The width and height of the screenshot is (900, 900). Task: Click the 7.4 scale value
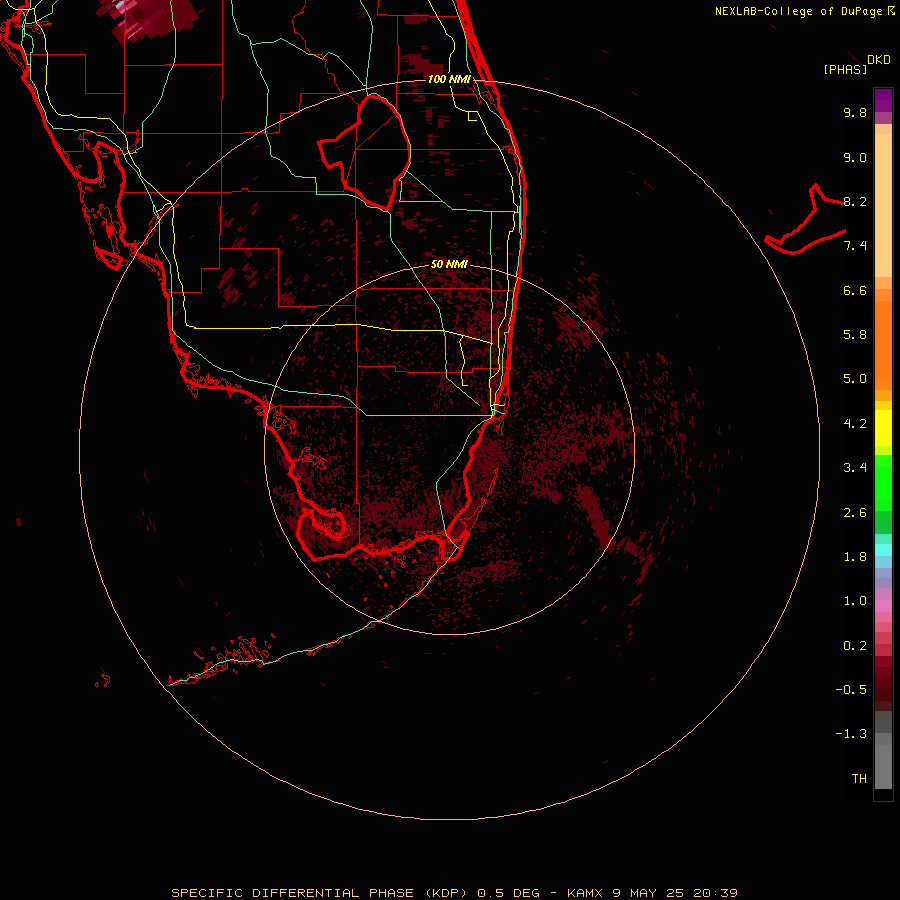click(855, 246)
